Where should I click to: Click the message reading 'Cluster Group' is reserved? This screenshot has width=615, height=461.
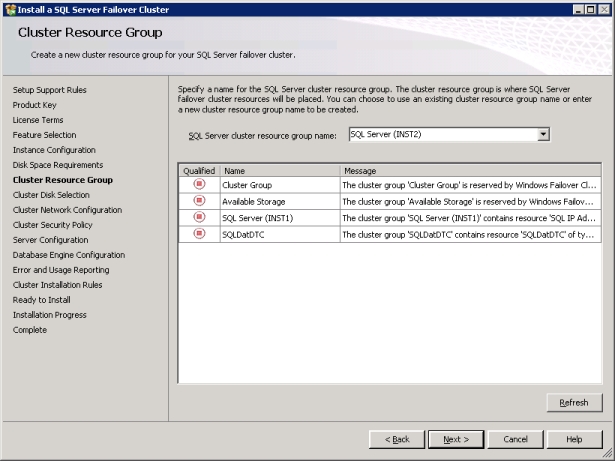(470, 185)
